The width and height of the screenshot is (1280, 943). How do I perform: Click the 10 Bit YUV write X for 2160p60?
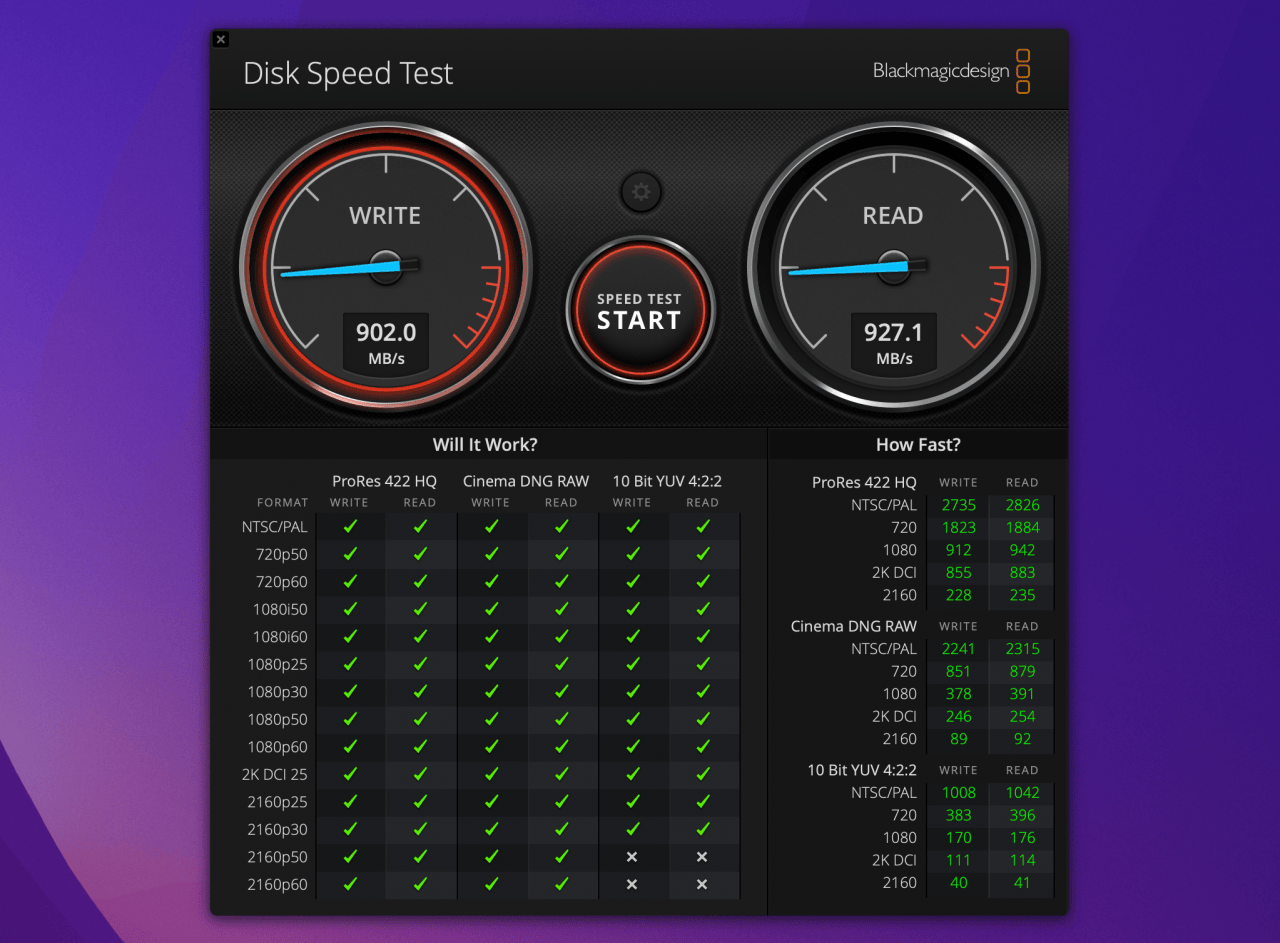coord(632,884)
